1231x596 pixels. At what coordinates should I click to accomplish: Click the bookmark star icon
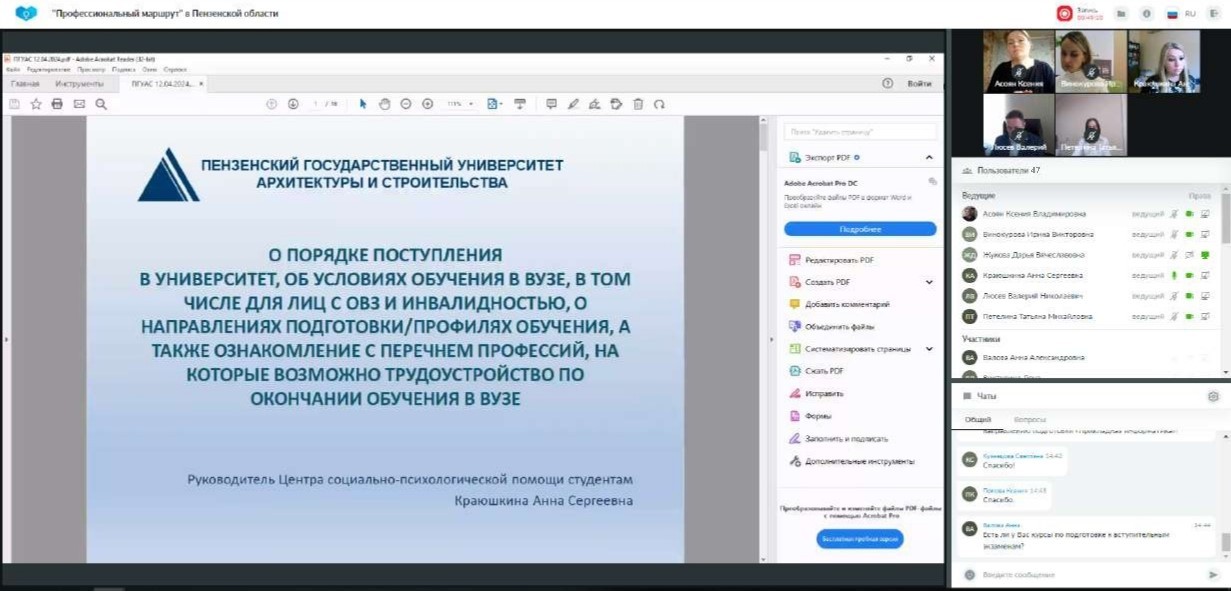(36, 104)
